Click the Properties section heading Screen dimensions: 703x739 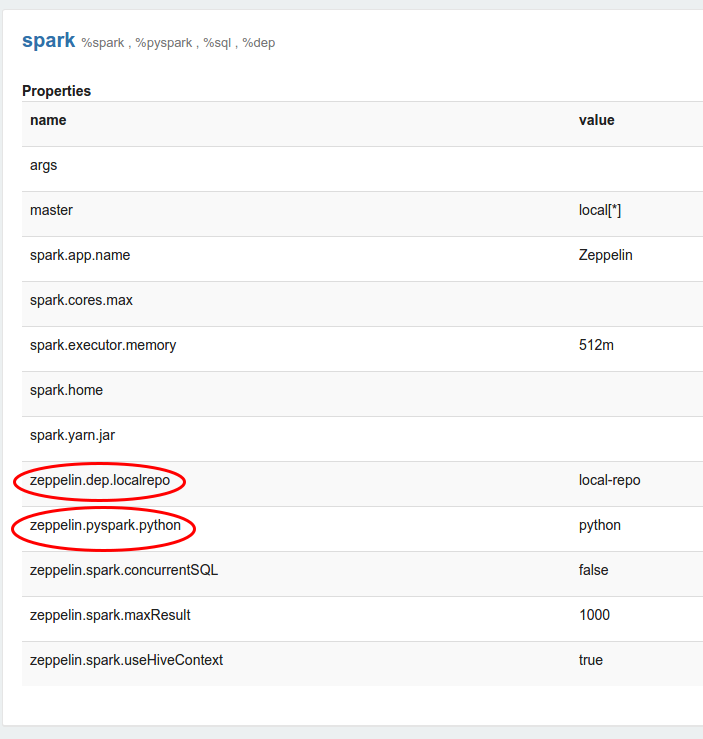click(x=56, y=91)
